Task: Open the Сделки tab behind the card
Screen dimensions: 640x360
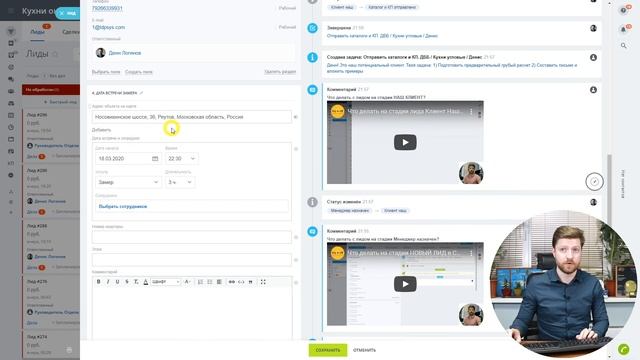Action: 71,32
